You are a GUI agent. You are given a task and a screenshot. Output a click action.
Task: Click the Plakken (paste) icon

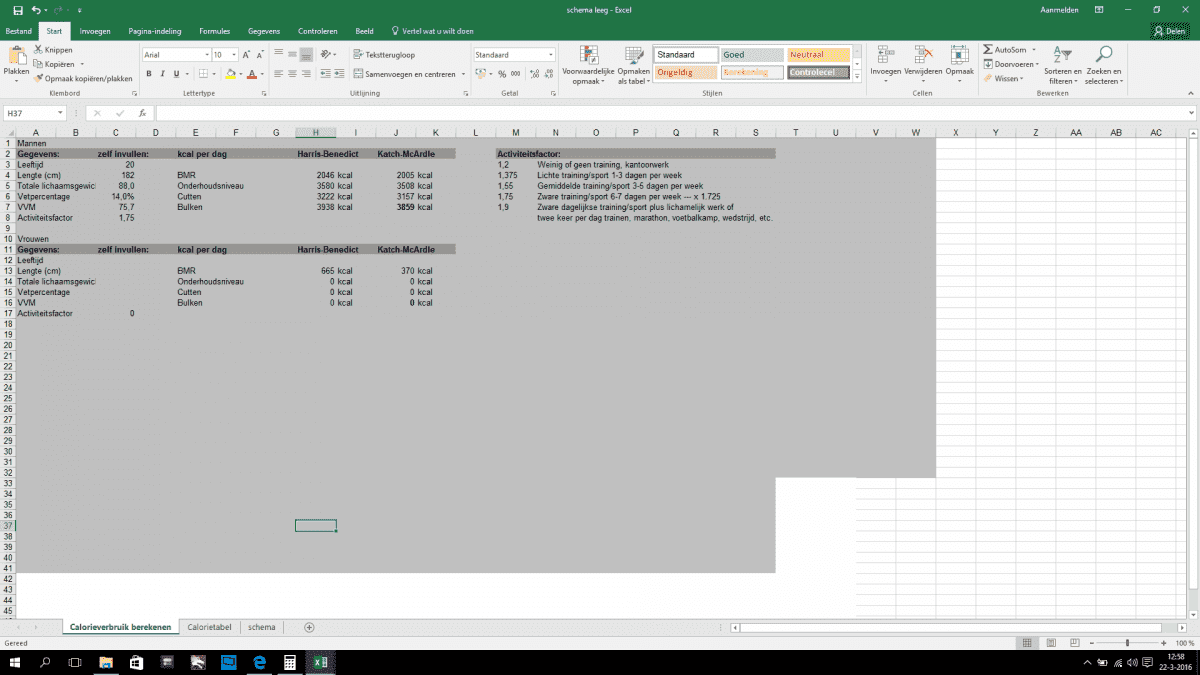16,56
